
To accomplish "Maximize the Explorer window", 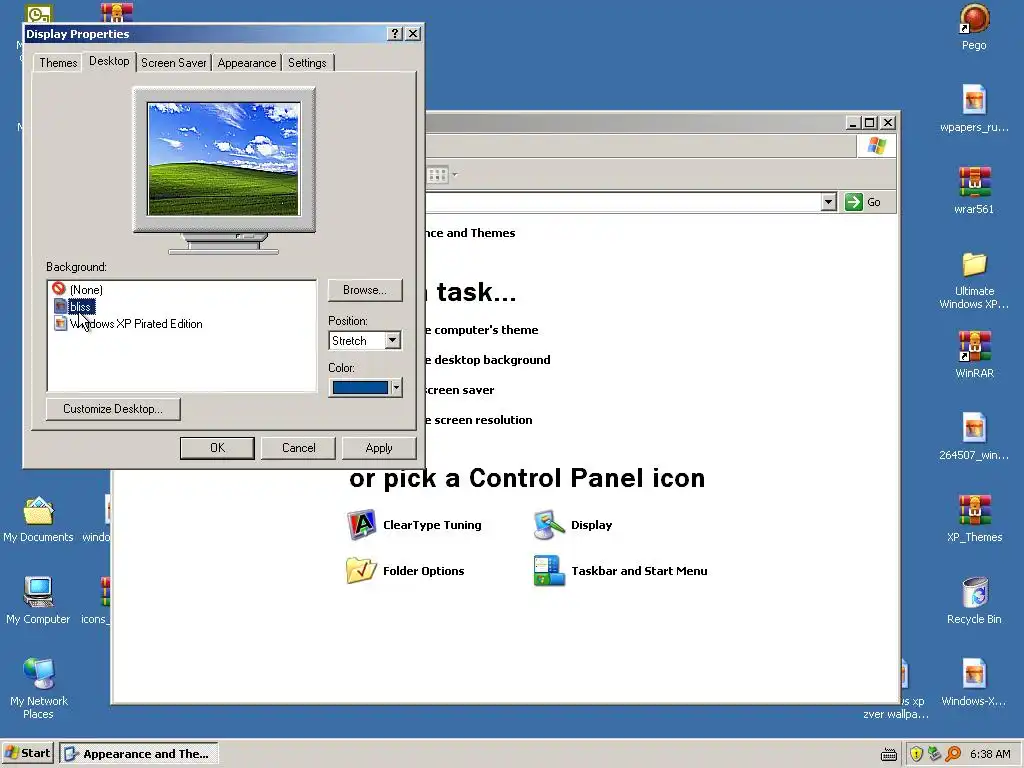I will [870, 123].
